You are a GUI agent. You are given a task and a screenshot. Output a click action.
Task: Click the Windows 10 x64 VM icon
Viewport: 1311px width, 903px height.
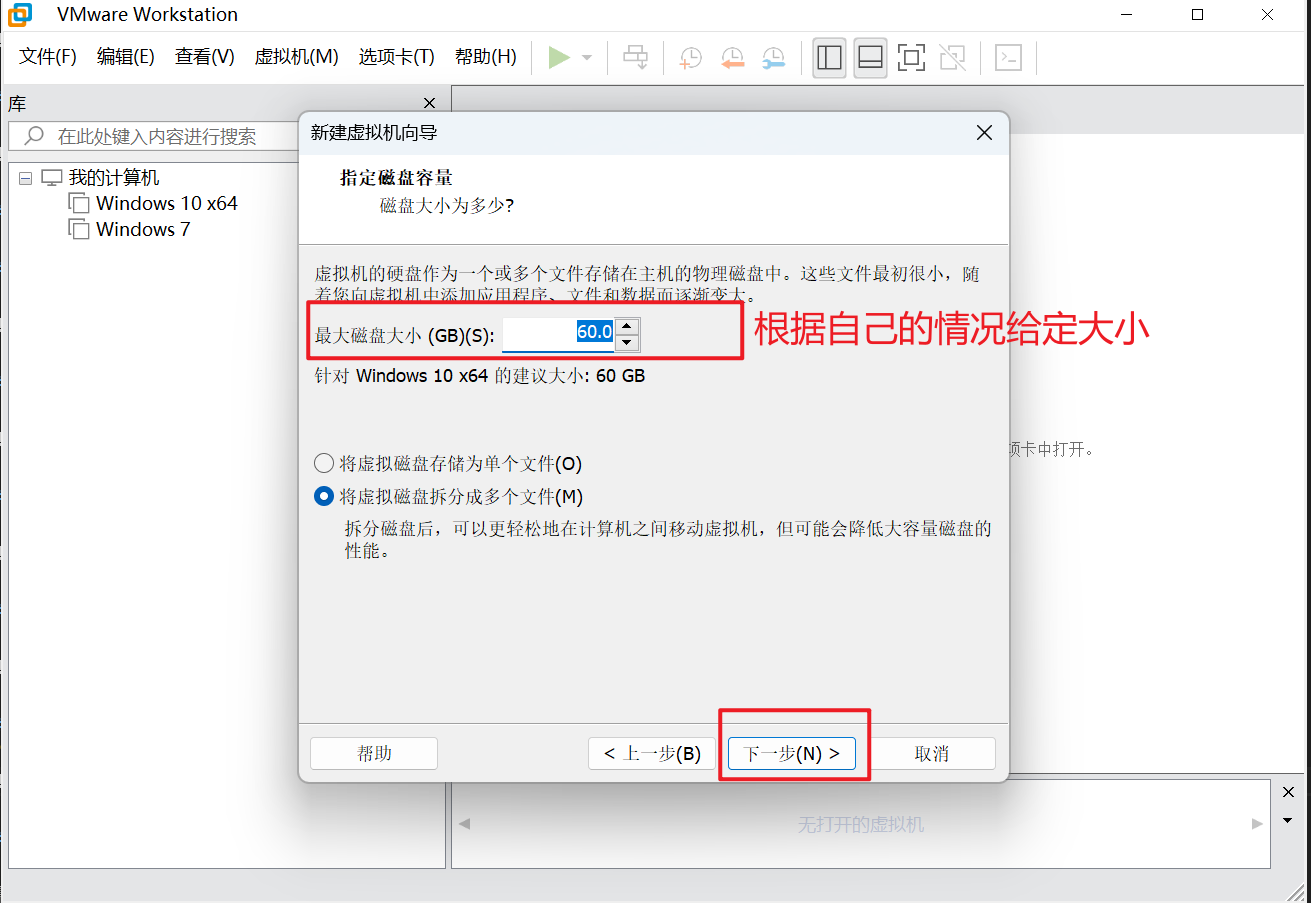click(78, 203)
